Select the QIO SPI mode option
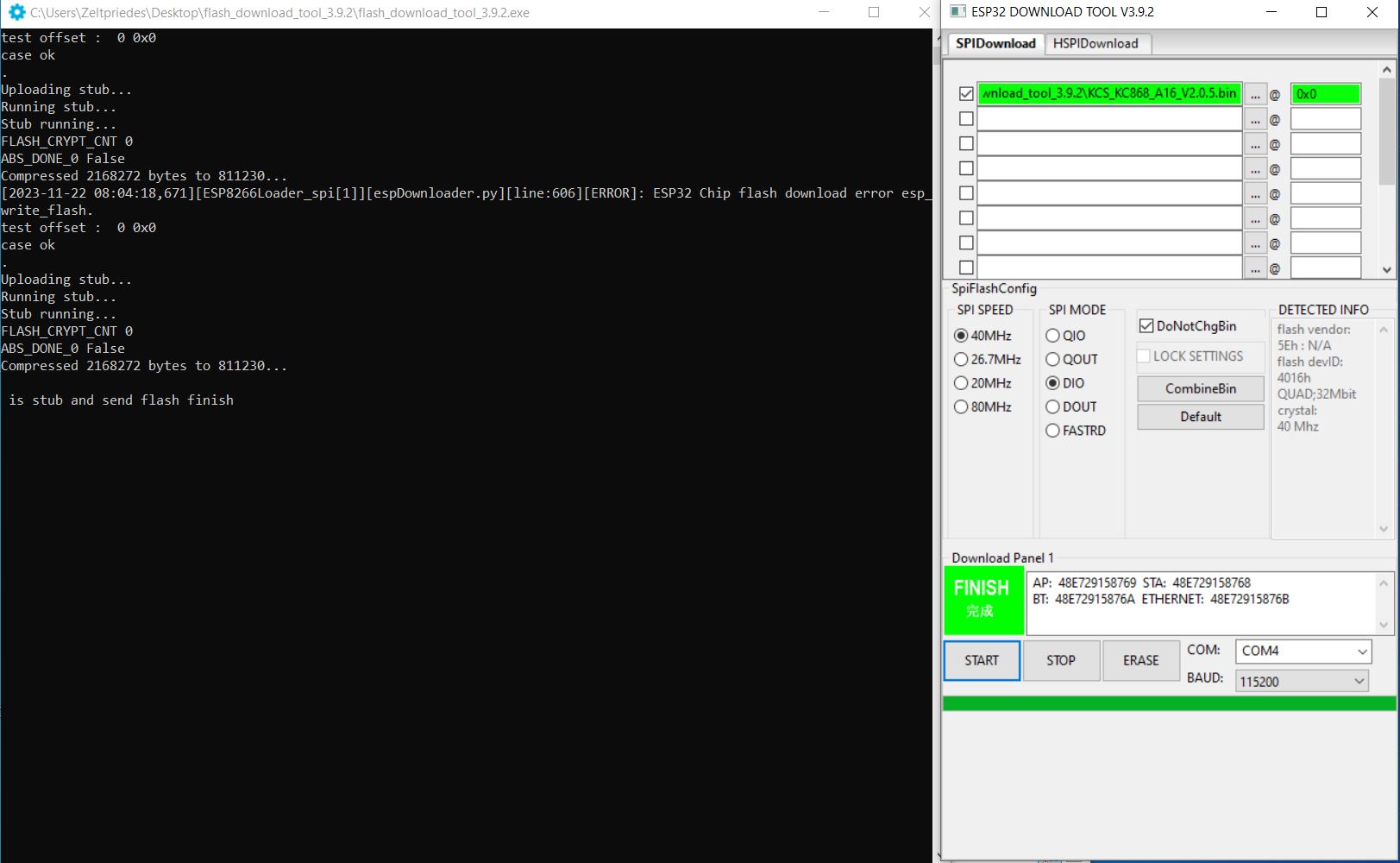The image size is (1400, 863). (x=1052, y=336)
